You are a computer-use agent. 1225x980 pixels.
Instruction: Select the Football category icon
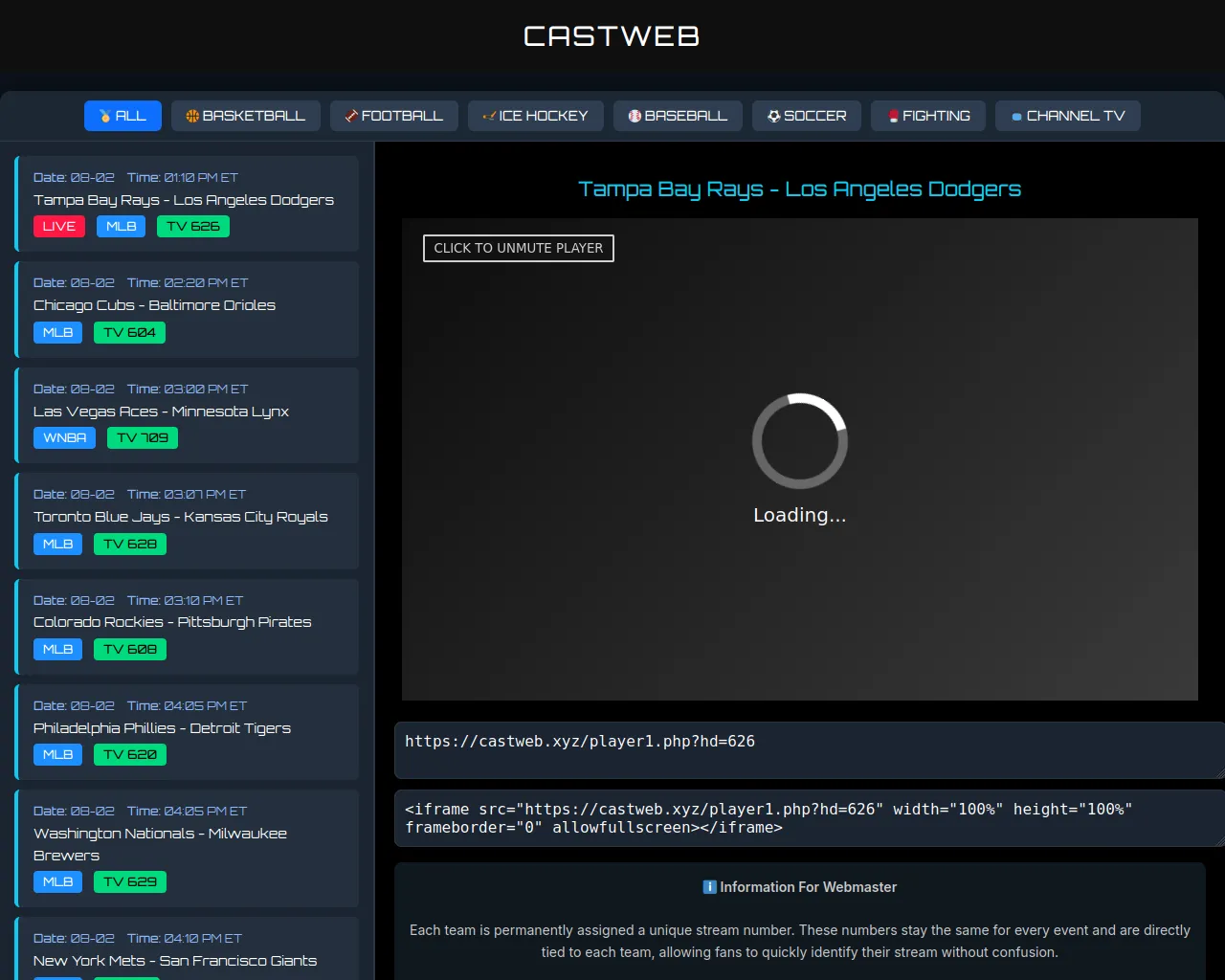[x=351, y=116]
